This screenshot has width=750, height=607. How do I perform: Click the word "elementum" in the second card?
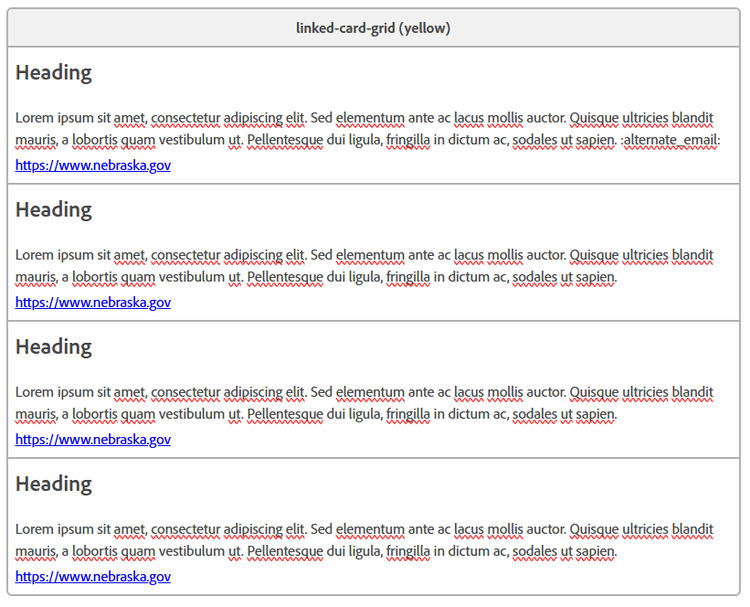(370, 254)
